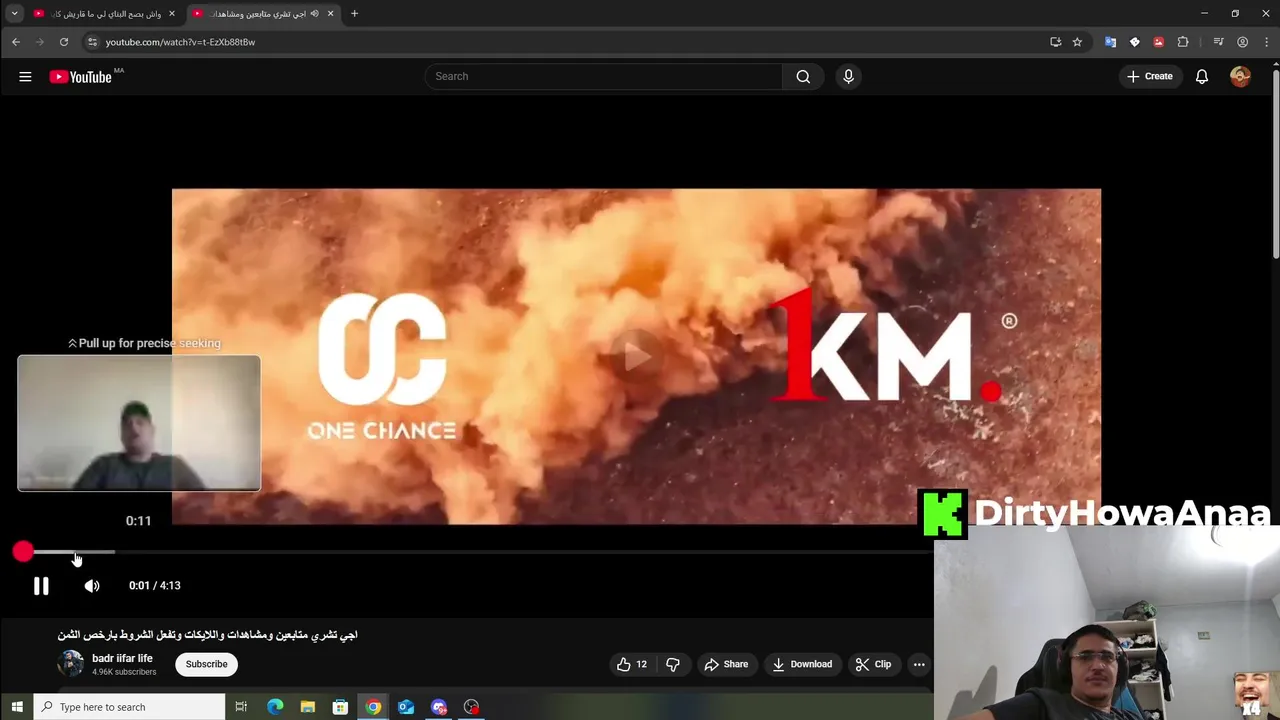Open the YouTube hamburger guide menu
The width and height of the screenshot is (1280, 720).
point(25,76)
